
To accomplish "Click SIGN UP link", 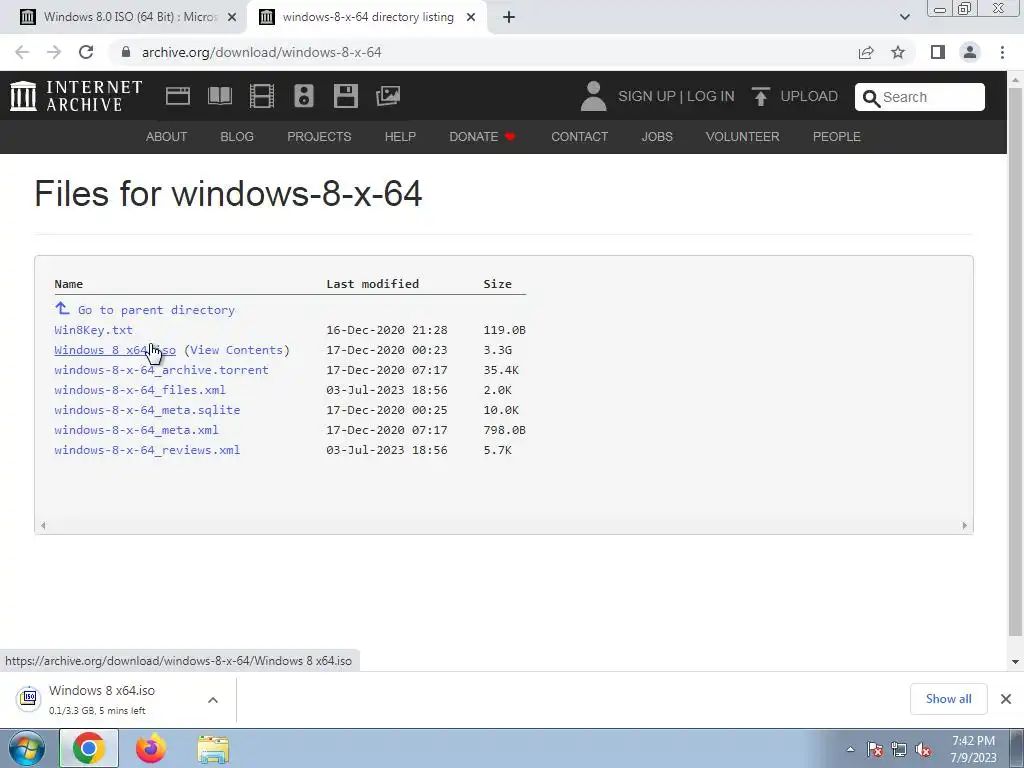I will tap(647, 96).
